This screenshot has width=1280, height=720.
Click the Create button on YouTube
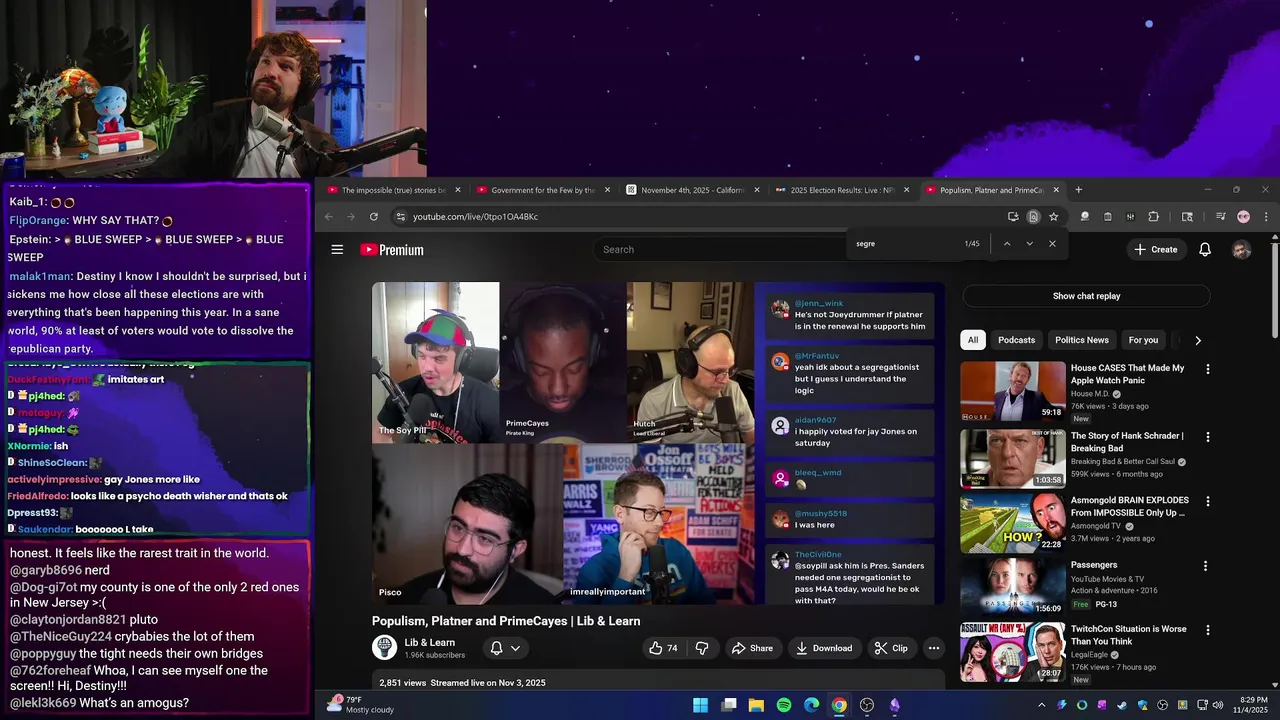click(x=1156, y=250)
